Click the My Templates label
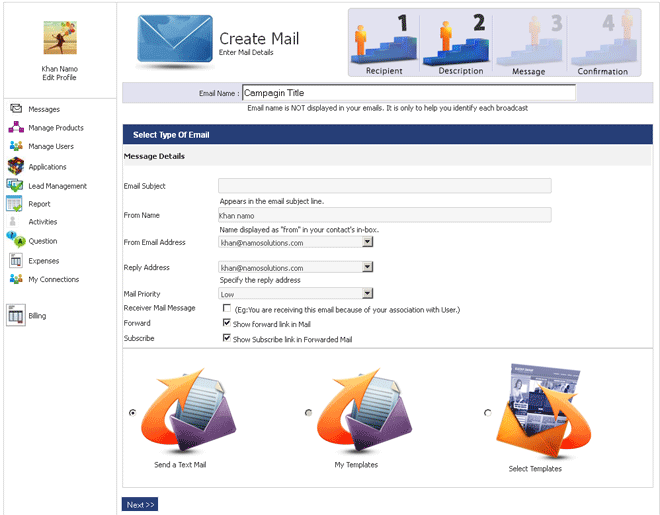This screenshot has width=660, height=515. (x=356, y=465)
